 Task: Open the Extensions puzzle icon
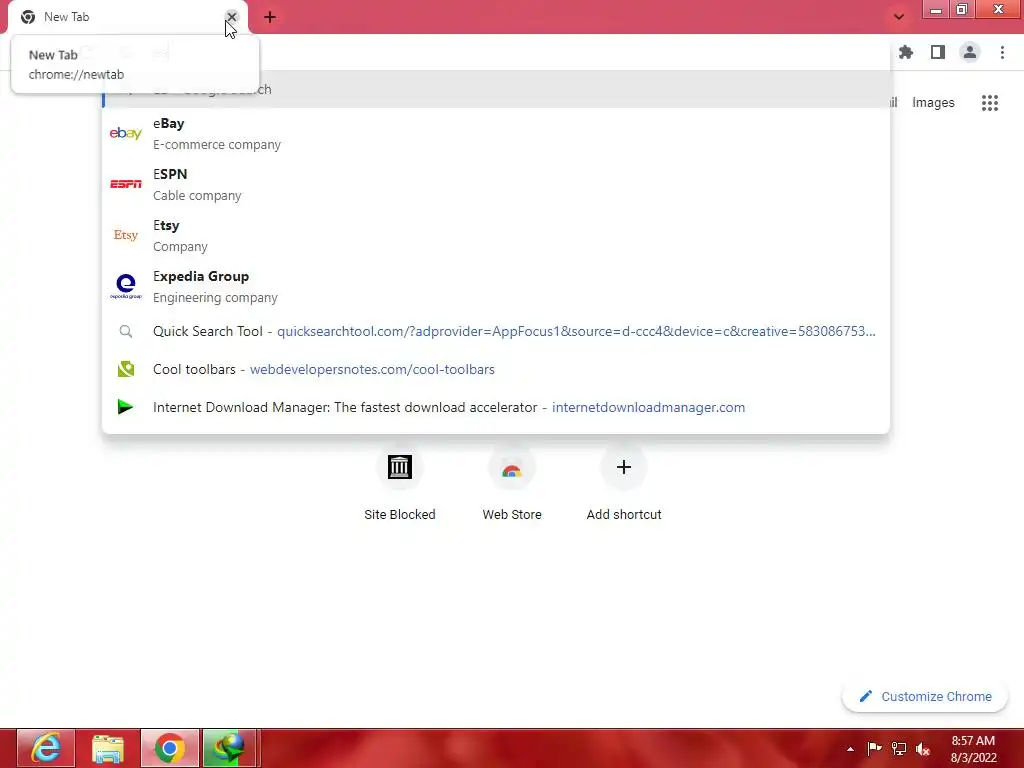(906, 52)
